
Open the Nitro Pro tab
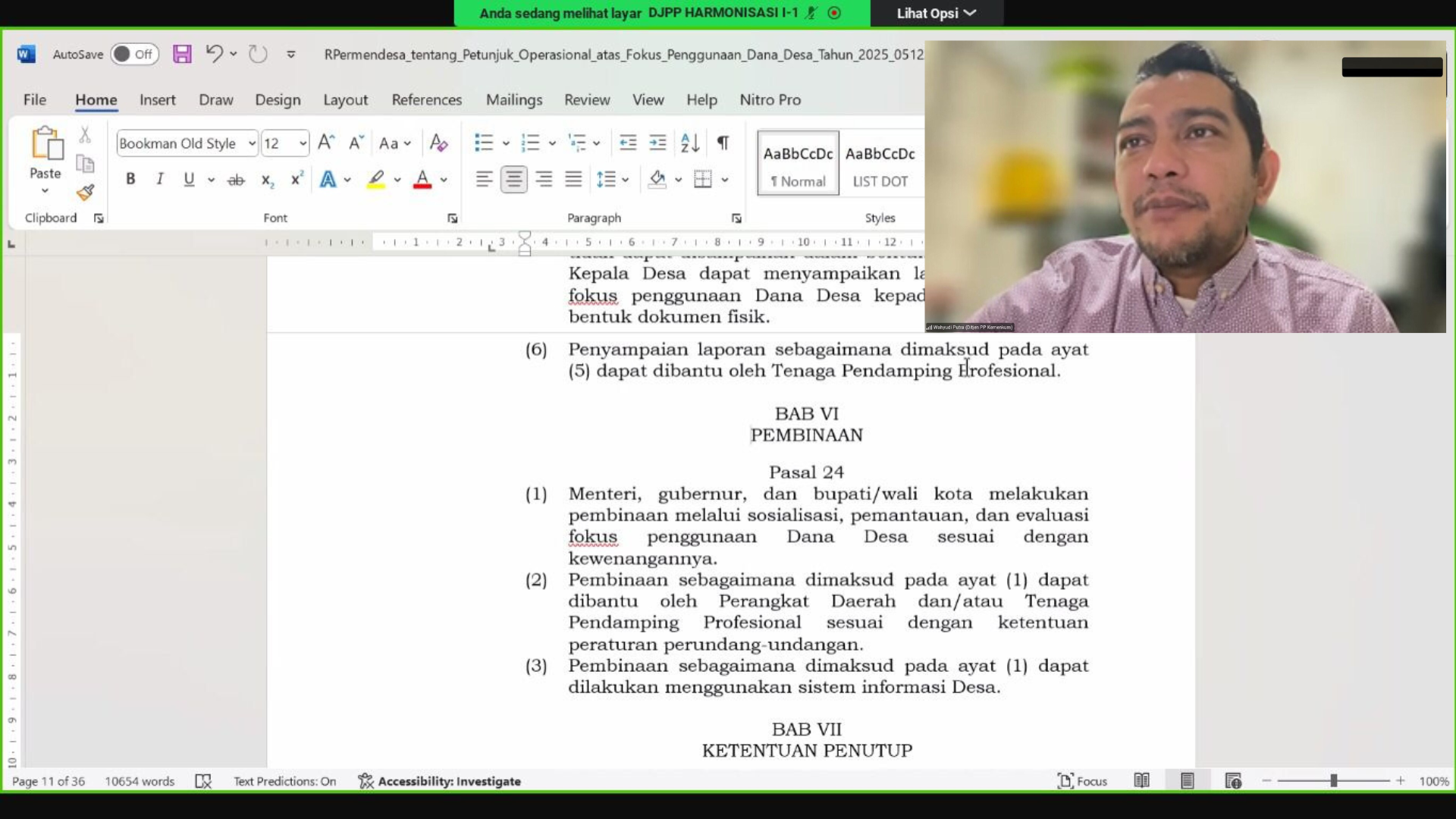pyautogui.click(x=770, y=99)
